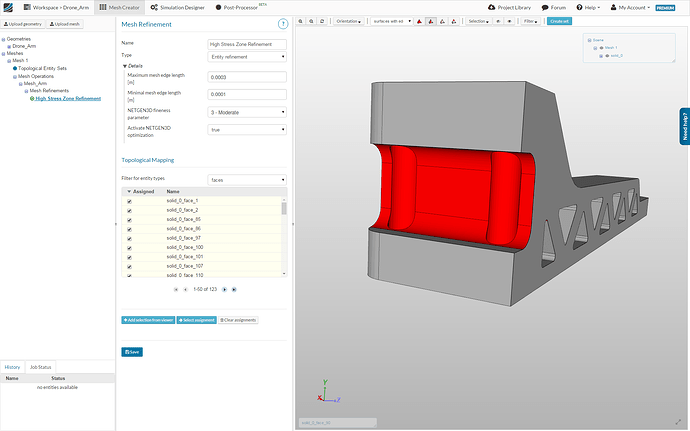Toggle the solid_0_face_85 checkbox

[129, 219]
